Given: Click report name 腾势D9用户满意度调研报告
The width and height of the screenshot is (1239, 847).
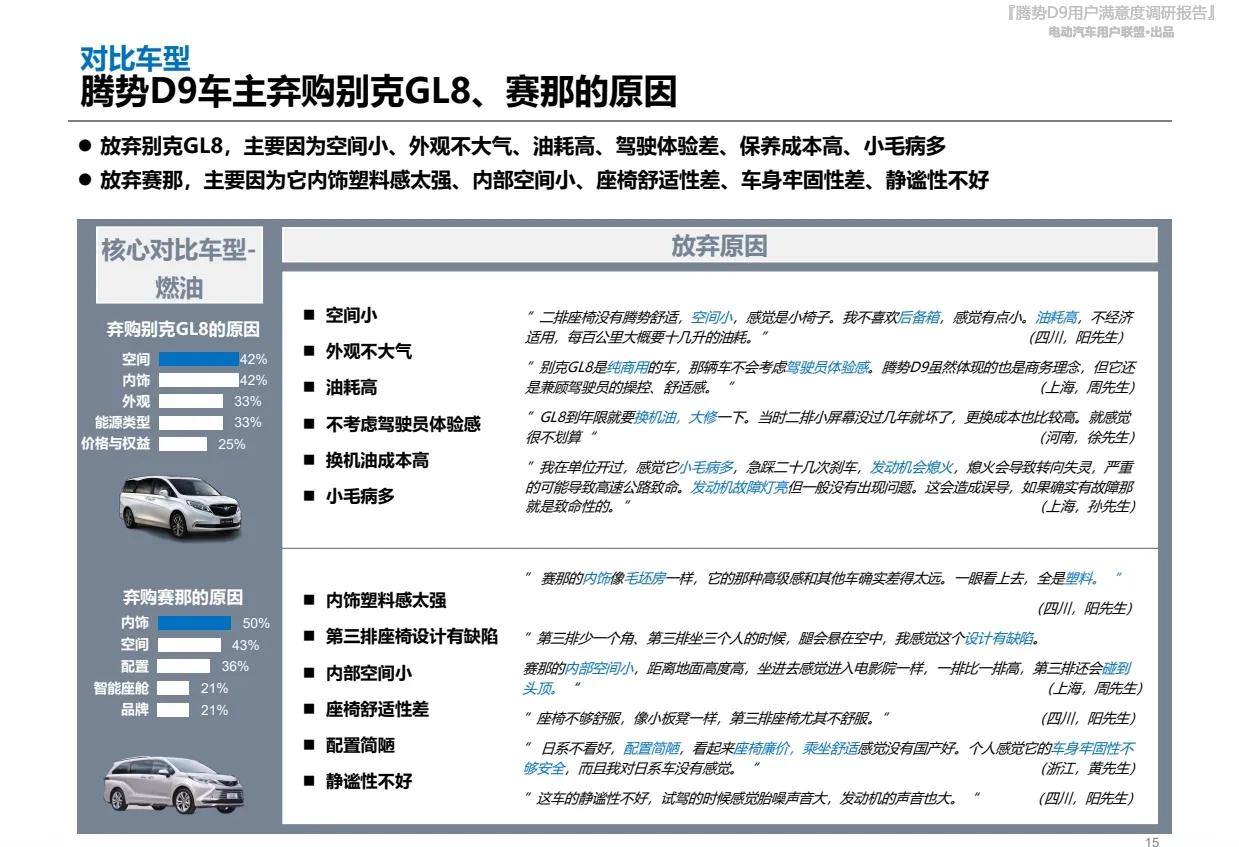Looking at the screenshot, I should pos(1111,12).
